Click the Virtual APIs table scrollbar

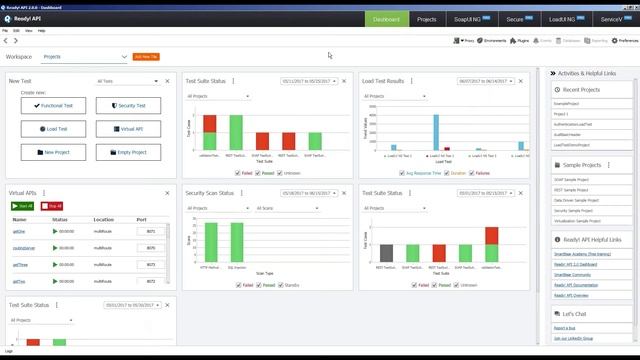point(168,253)
